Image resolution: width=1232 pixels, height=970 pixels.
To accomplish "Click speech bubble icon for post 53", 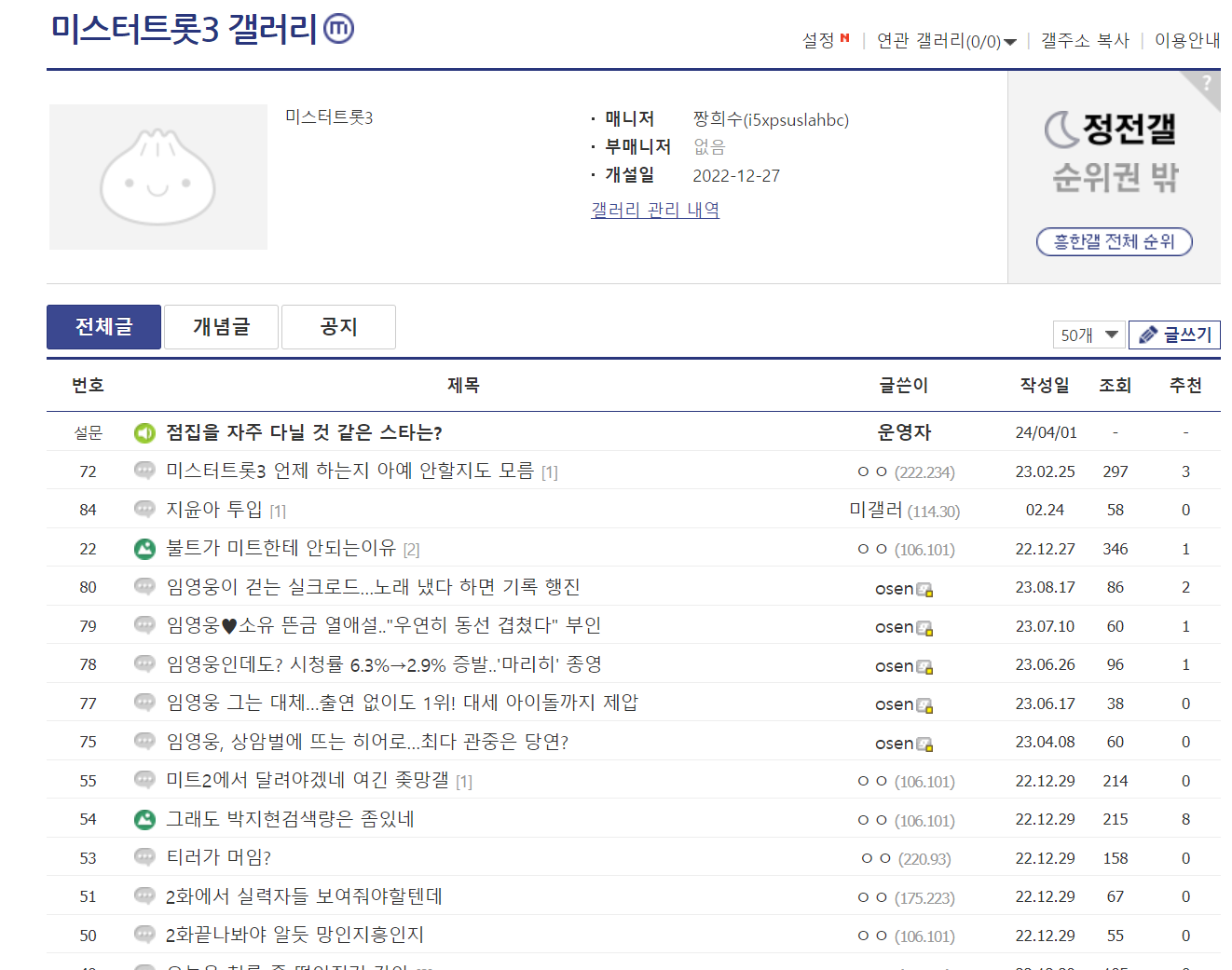I will click(x=144, y=857).
